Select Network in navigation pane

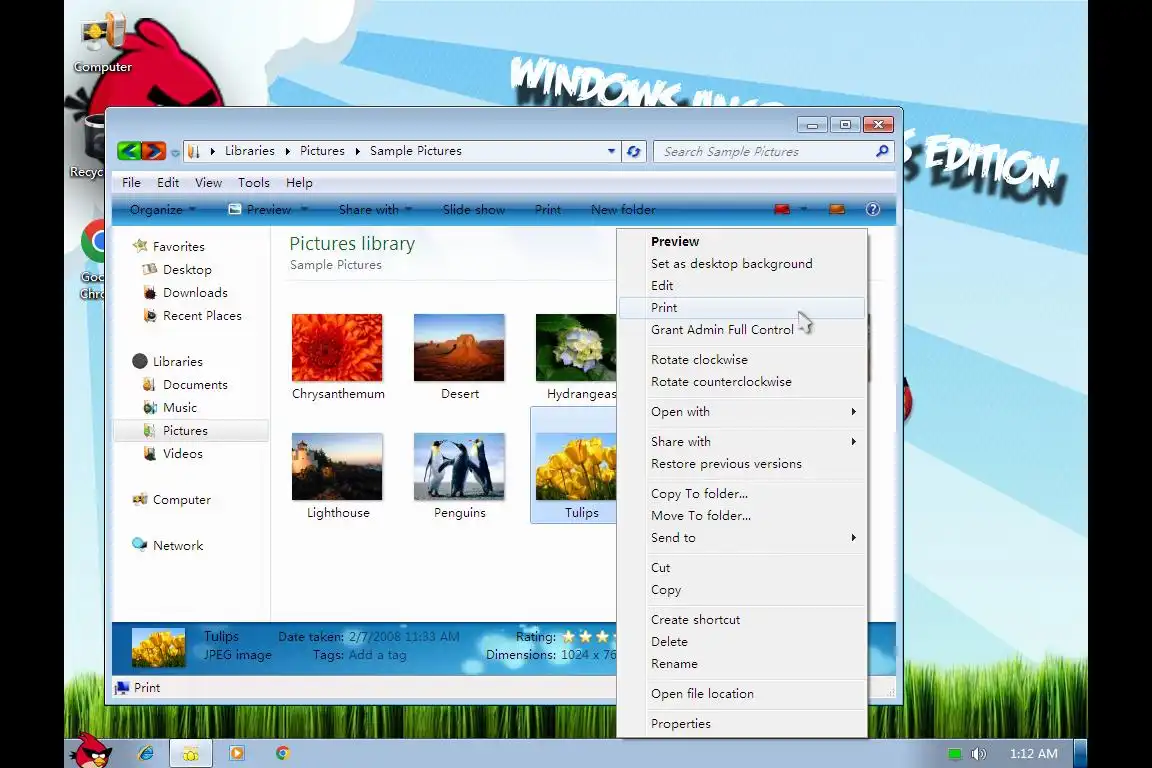tap(178, 545)
